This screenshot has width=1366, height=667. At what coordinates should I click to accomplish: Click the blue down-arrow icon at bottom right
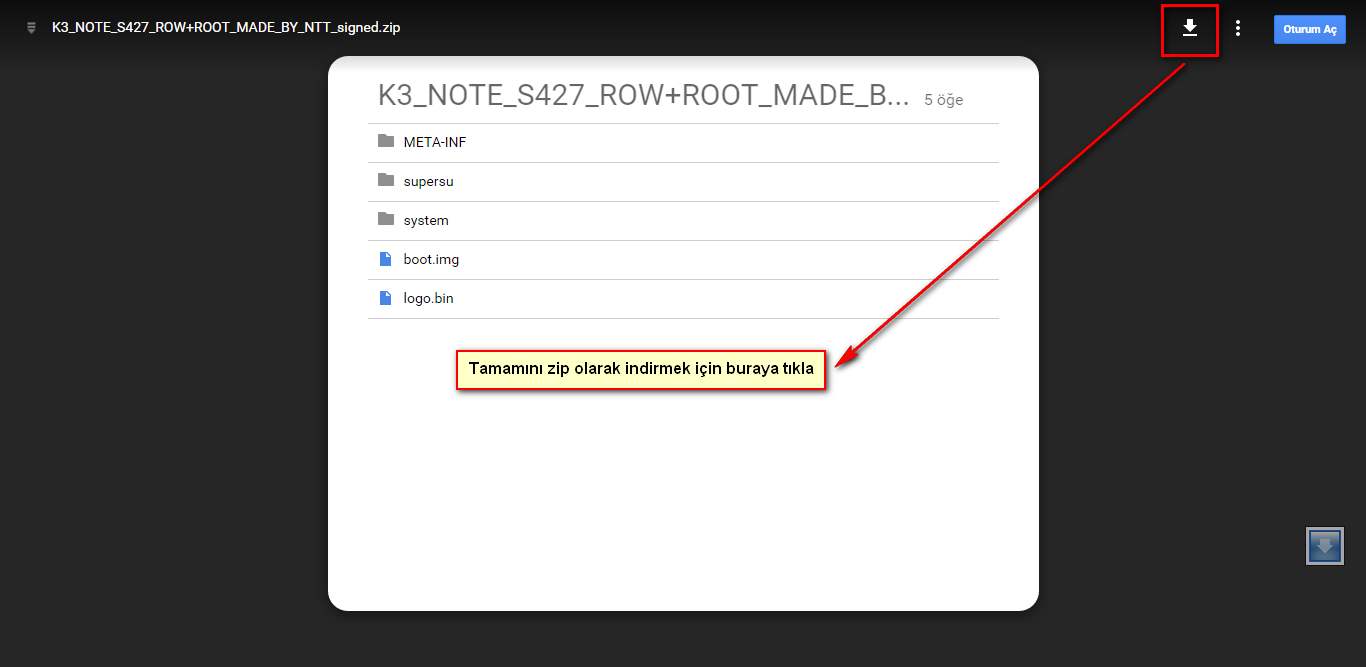click(1324, 546)
